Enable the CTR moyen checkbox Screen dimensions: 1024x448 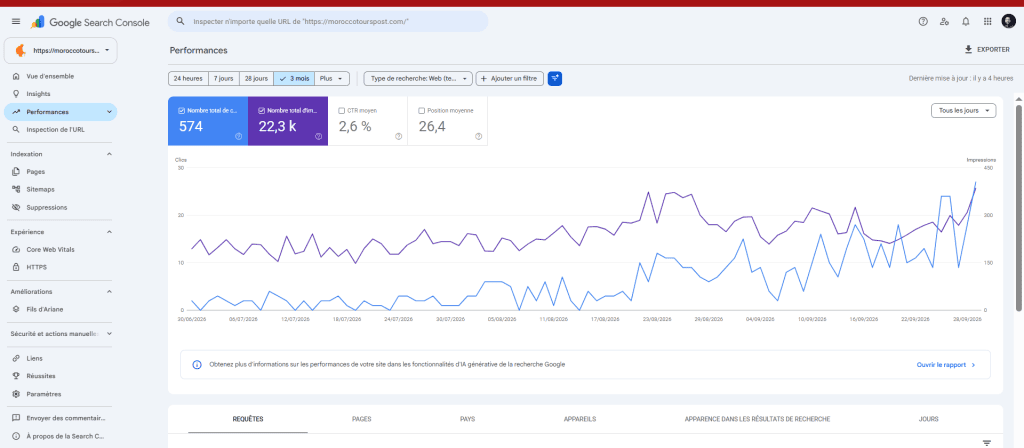pyautogui.click(x=342, y=111)
